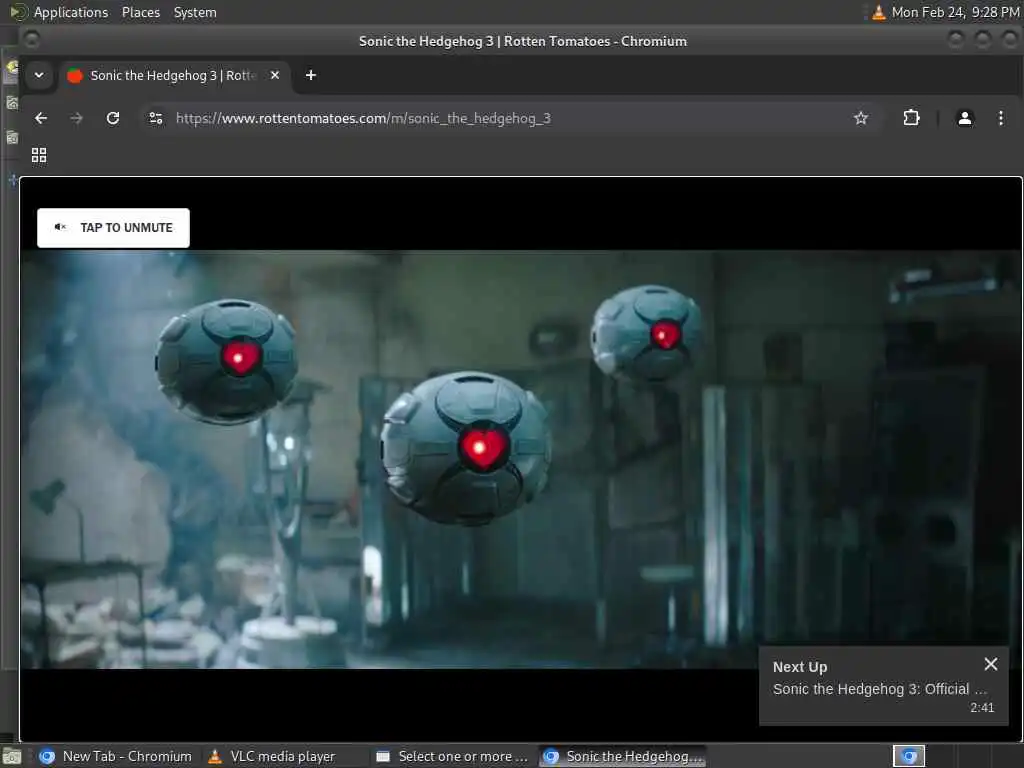Screen dimensions: 1024x768
Task: Expand the tab search dropdown arrow
Action: (x=39, y=75)
